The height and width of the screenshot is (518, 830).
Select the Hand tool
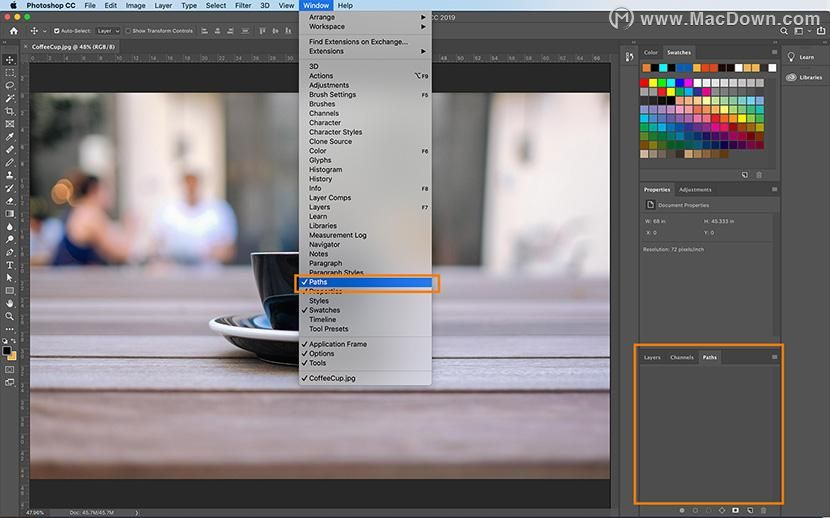(10, 304)
